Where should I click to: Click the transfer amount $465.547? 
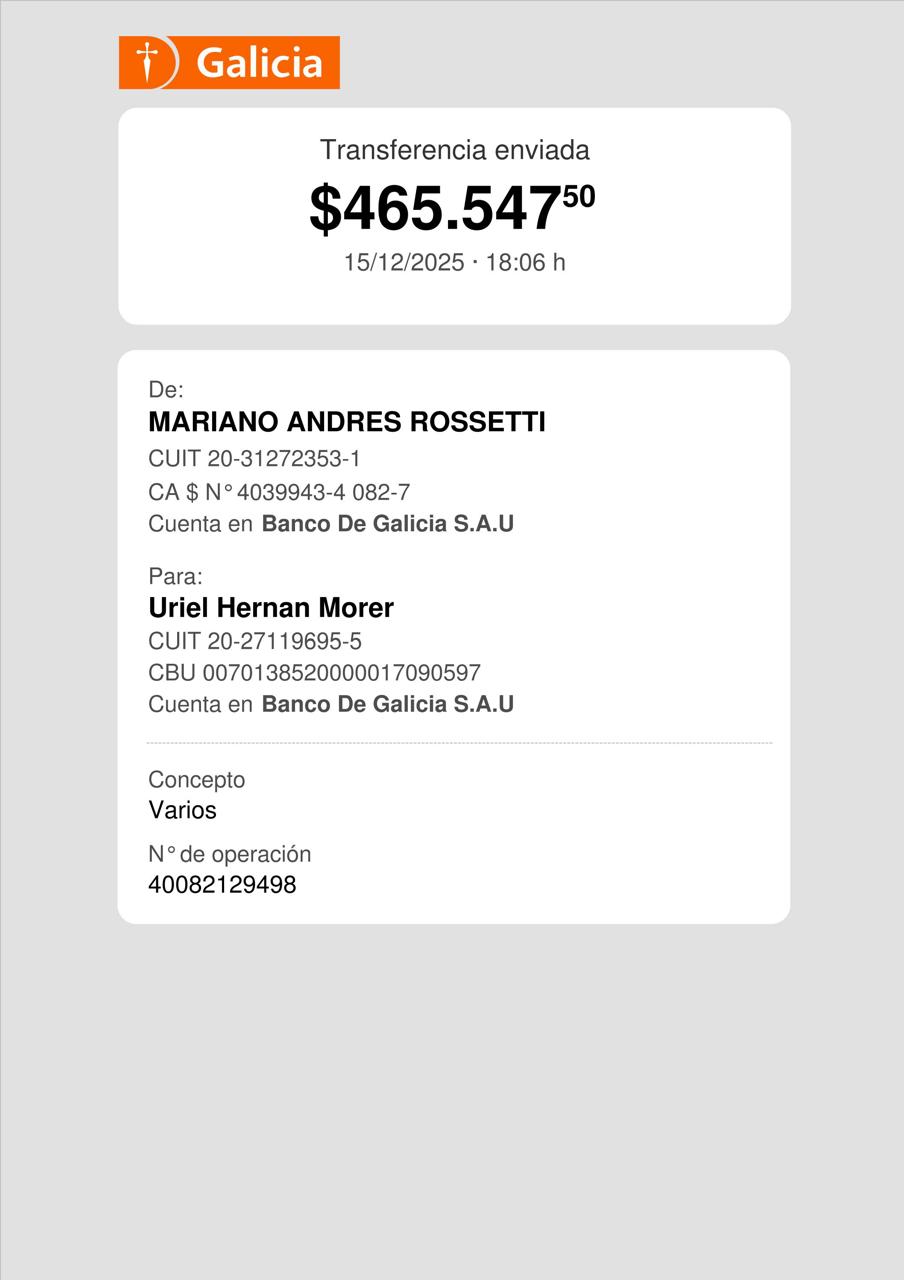click(x=434, y=209)
